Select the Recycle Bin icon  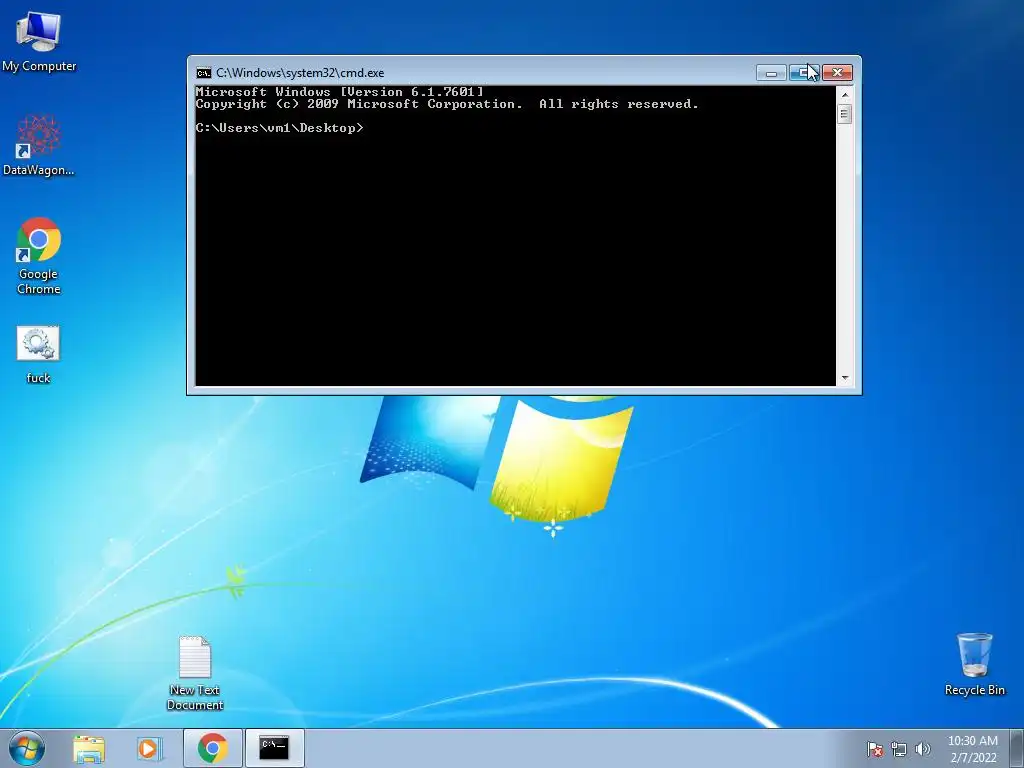(x=974, y=664)
